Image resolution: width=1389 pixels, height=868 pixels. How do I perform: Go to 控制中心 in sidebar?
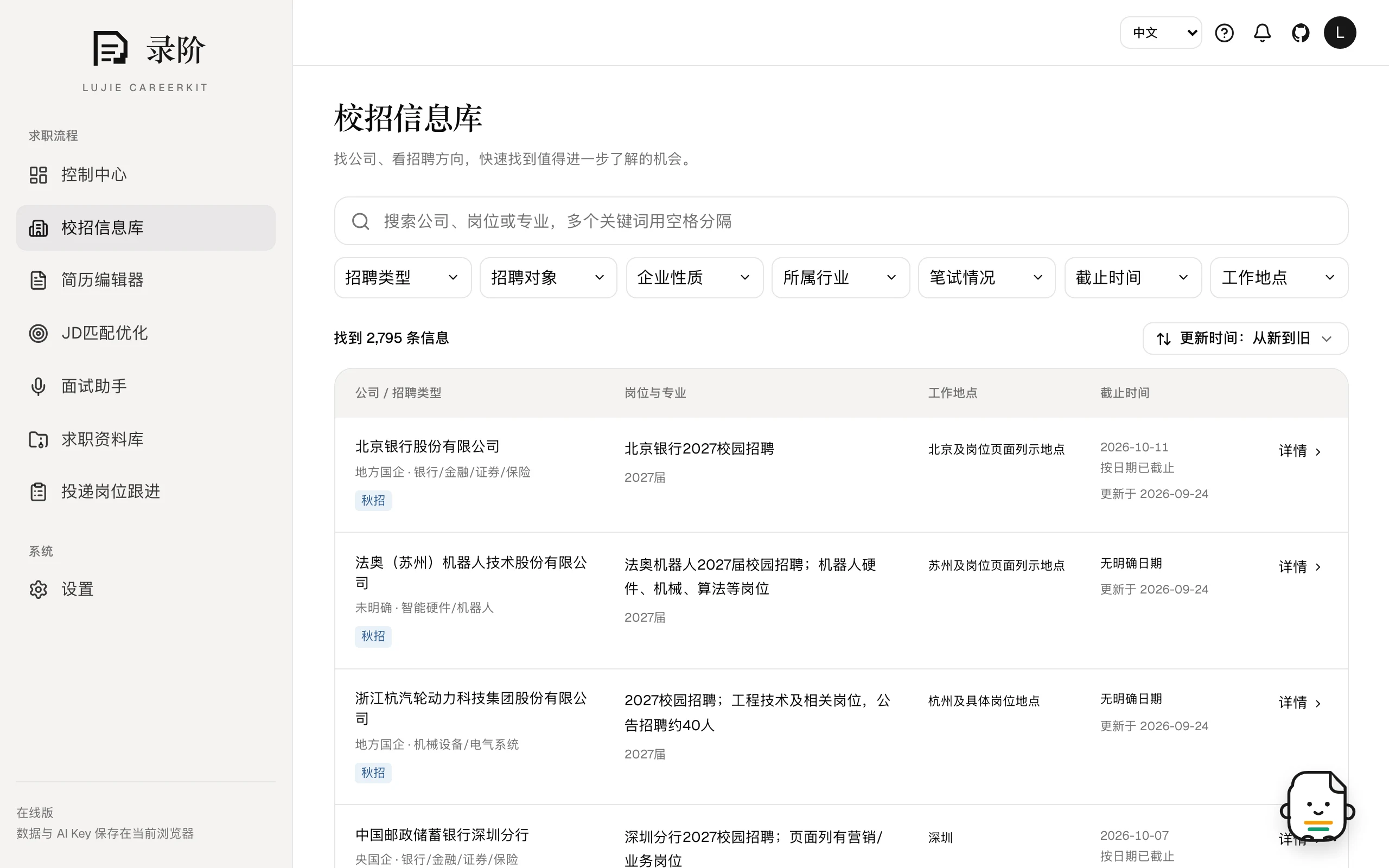coord(146,175)
